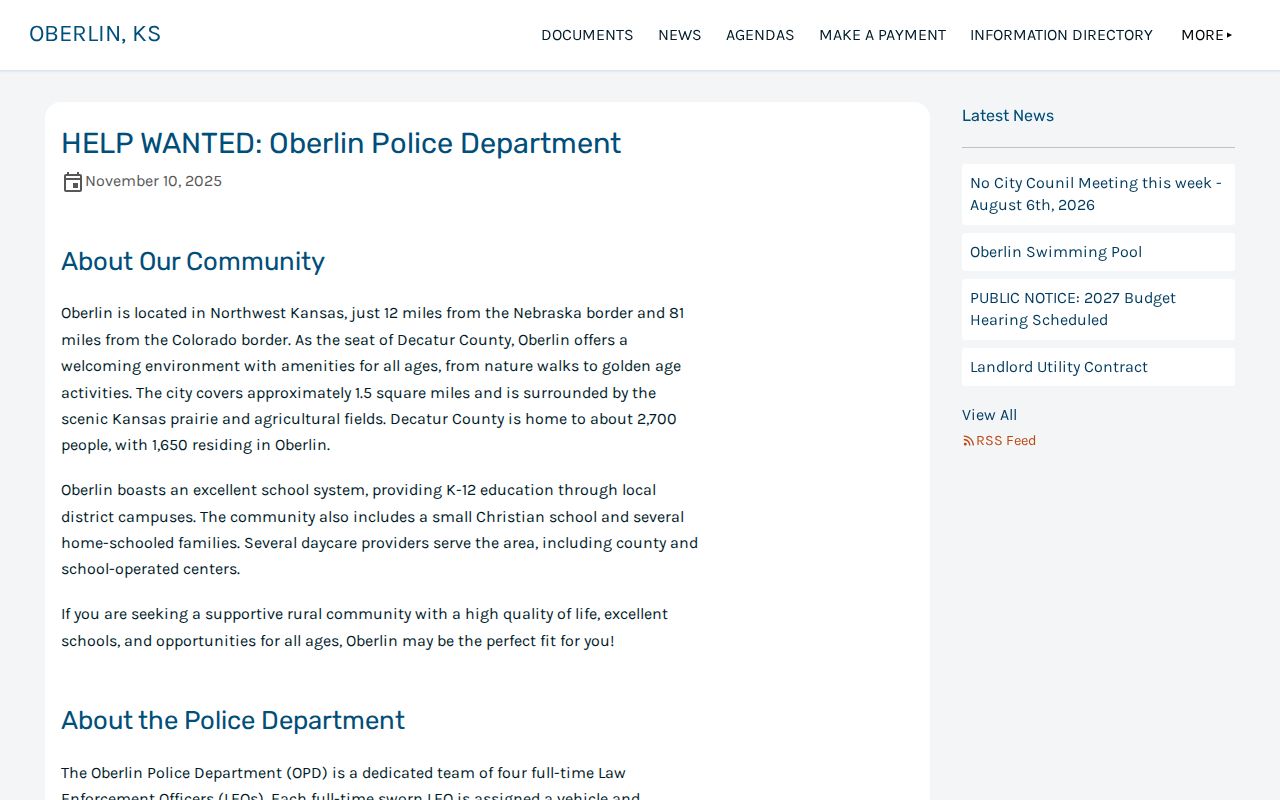
Task: Click the Oberlin, KS site title
Action: click(95, 34)
